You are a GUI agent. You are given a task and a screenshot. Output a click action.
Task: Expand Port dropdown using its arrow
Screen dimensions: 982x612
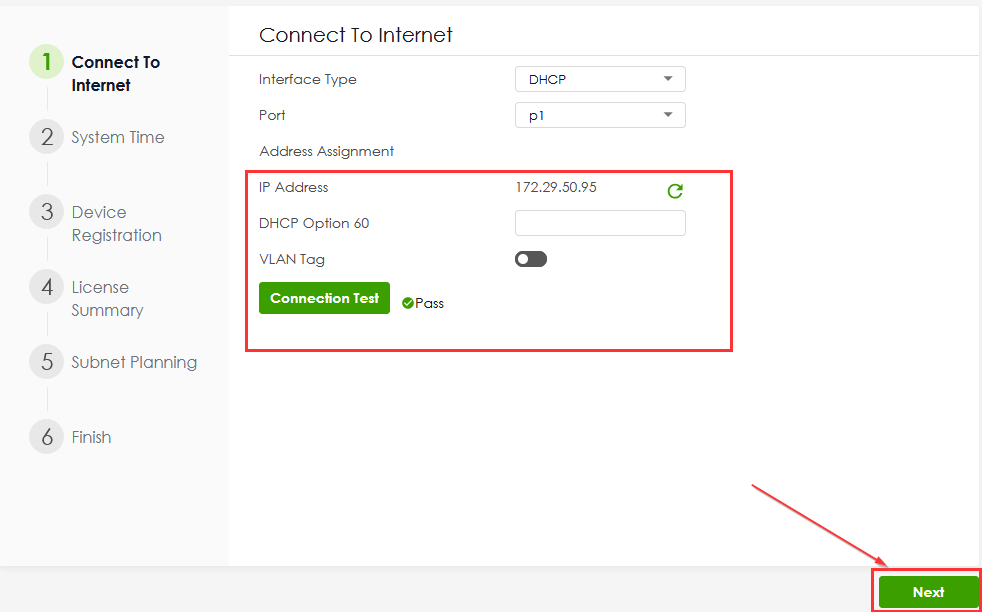[x=668, y=115]
